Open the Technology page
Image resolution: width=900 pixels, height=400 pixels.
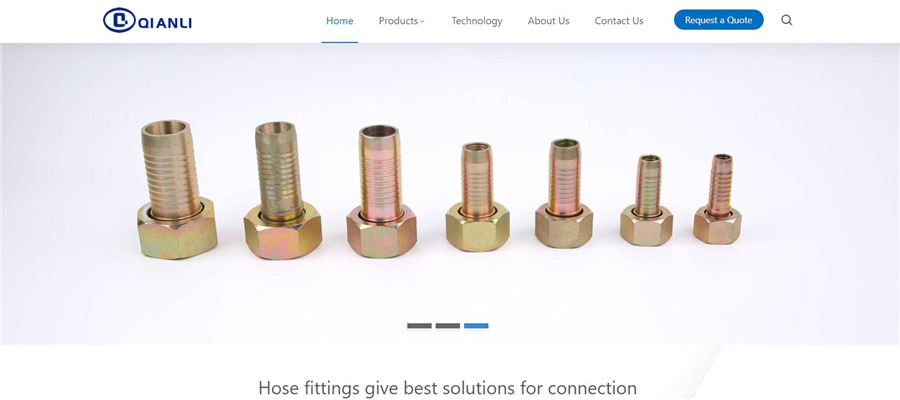477,21
